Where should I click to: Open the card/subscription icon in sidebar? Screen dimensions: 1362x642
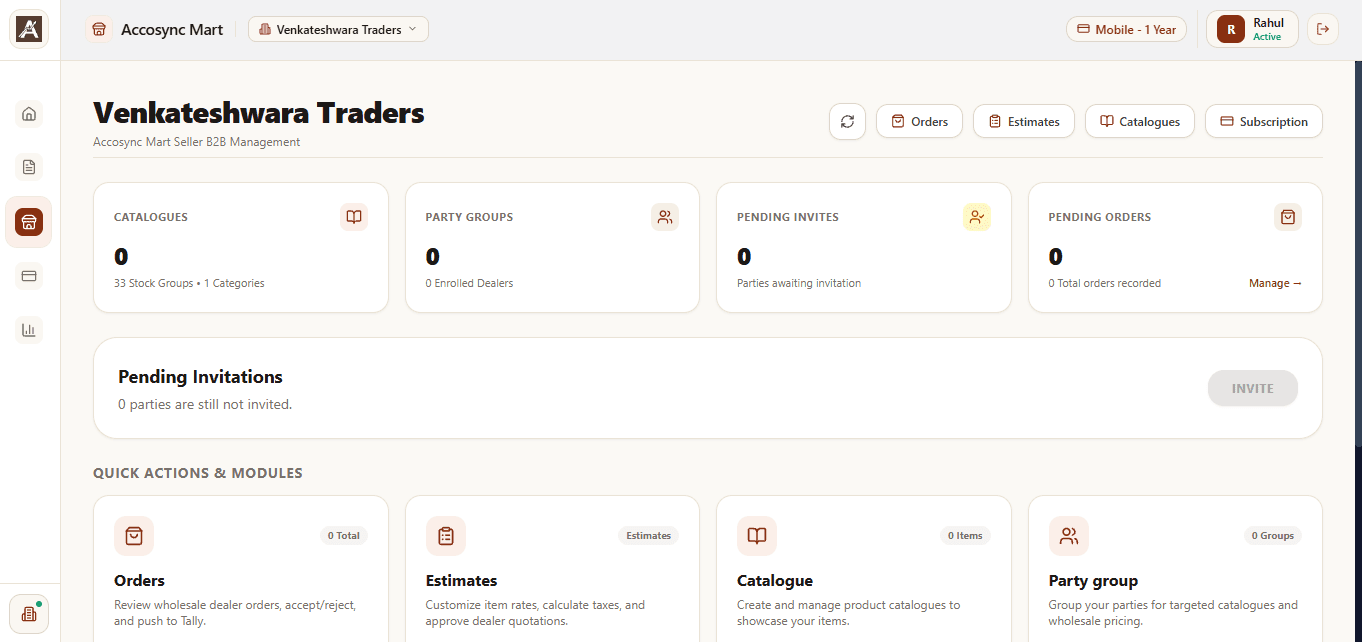(x=29, y=276)
